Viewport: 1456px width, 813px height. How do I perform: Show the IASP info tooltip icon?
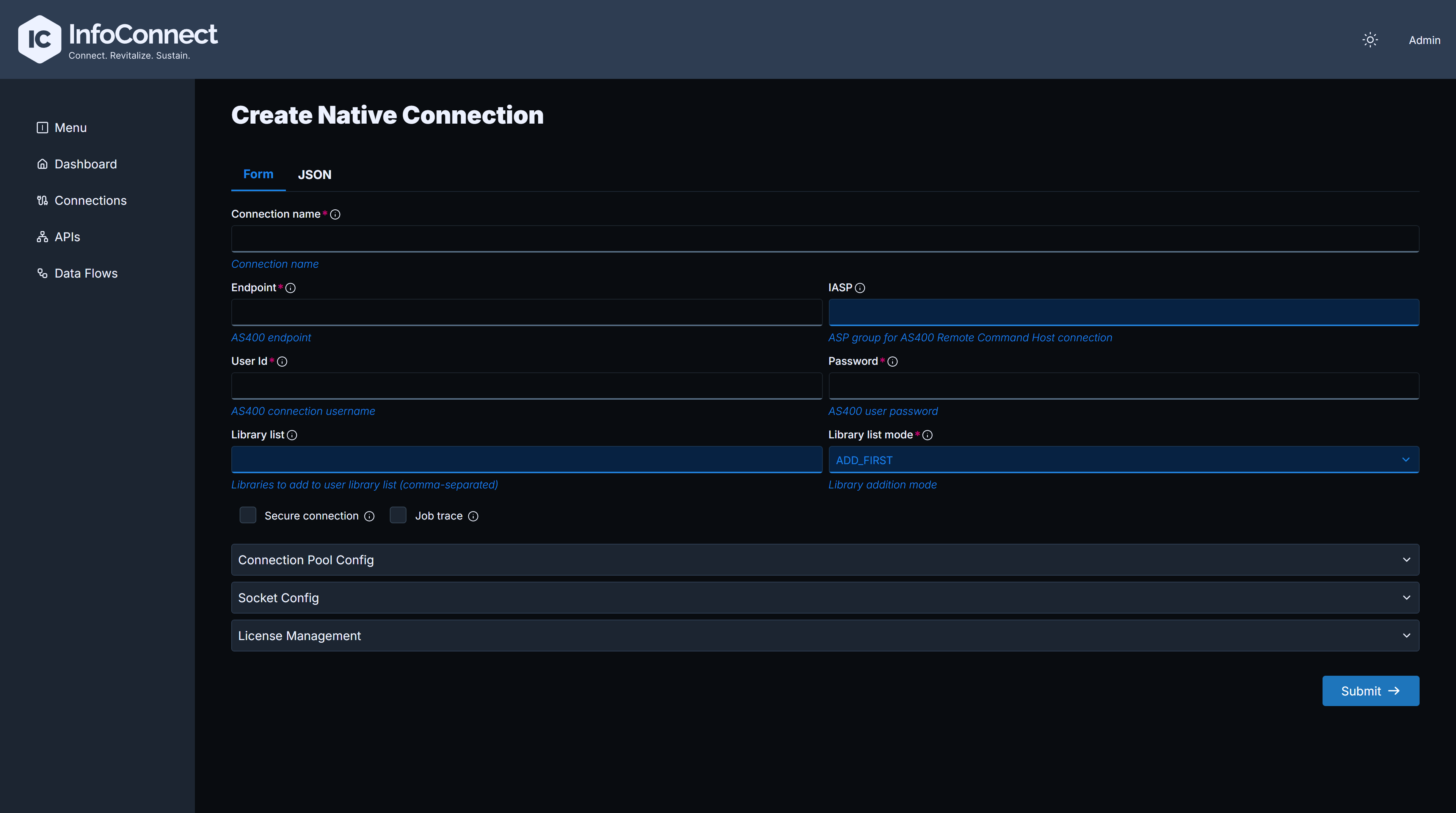(860, 288)
